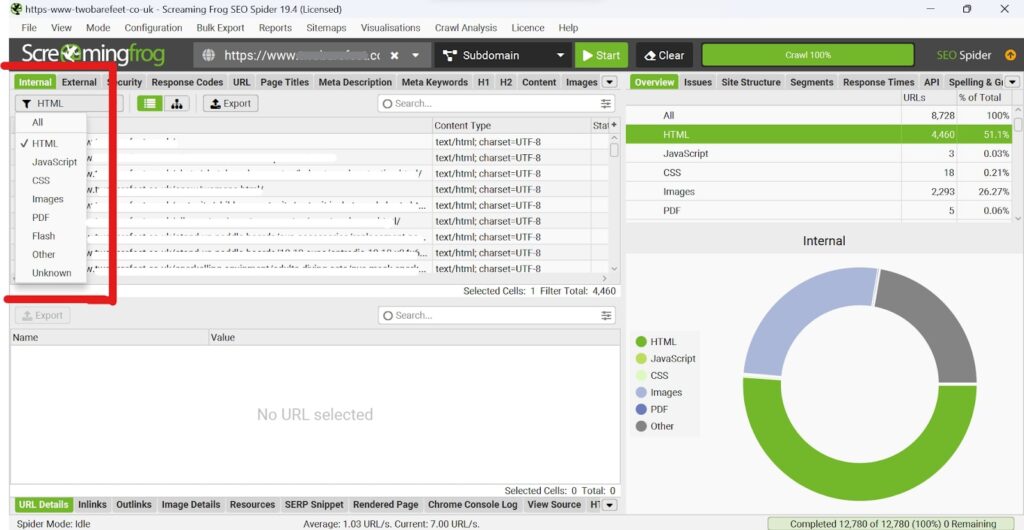The image size is (1024, 530).
Task: Open the HTML filter dropdown
Action: coord(69,103)
